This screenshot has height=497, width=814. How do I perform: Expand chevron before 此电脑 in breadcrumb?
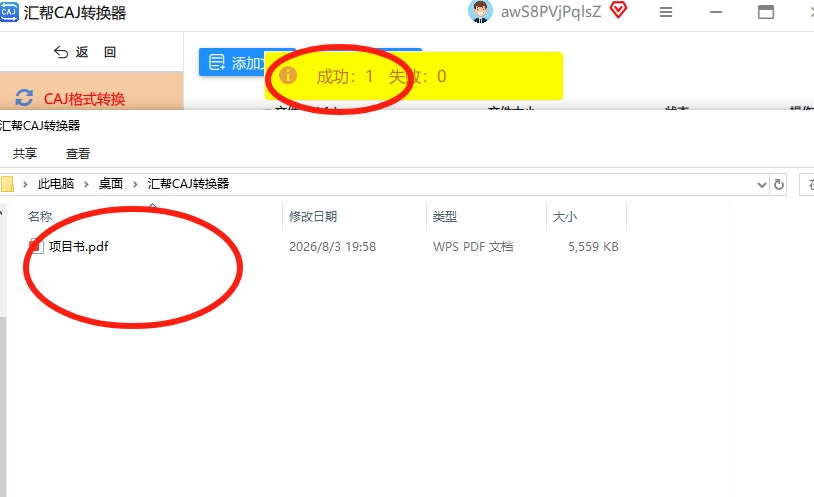(x=25, y=184)
